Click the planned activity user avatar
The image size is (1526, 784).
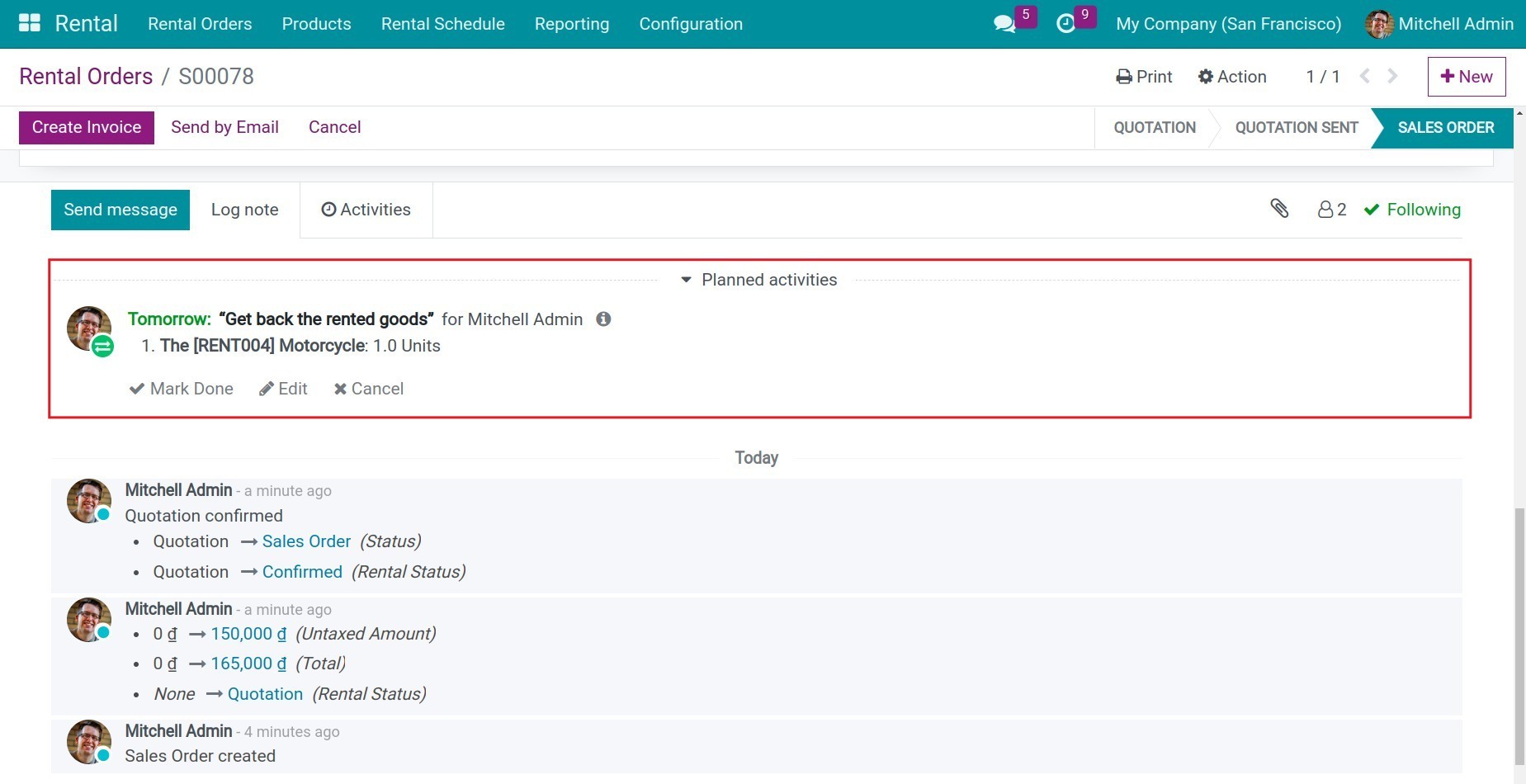tap(89, 329)
